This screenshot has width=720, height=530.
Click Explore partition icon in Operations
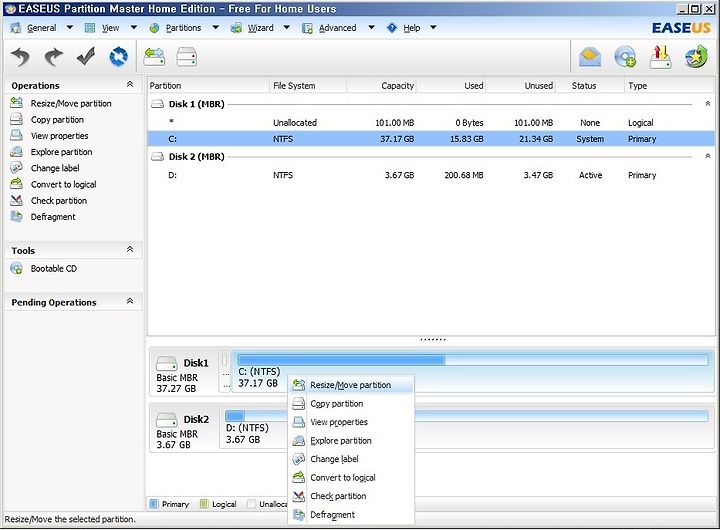17,152
